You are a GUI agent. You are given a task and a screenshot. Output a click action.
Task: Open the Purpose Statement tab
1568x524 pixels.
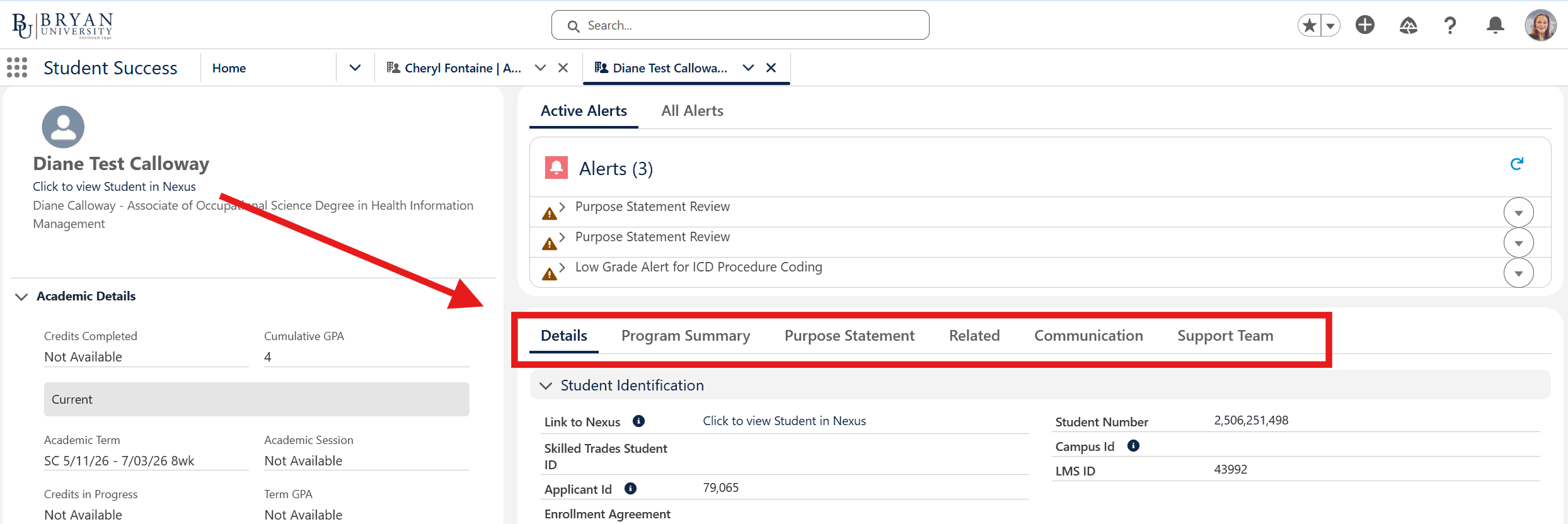[850, 336]
